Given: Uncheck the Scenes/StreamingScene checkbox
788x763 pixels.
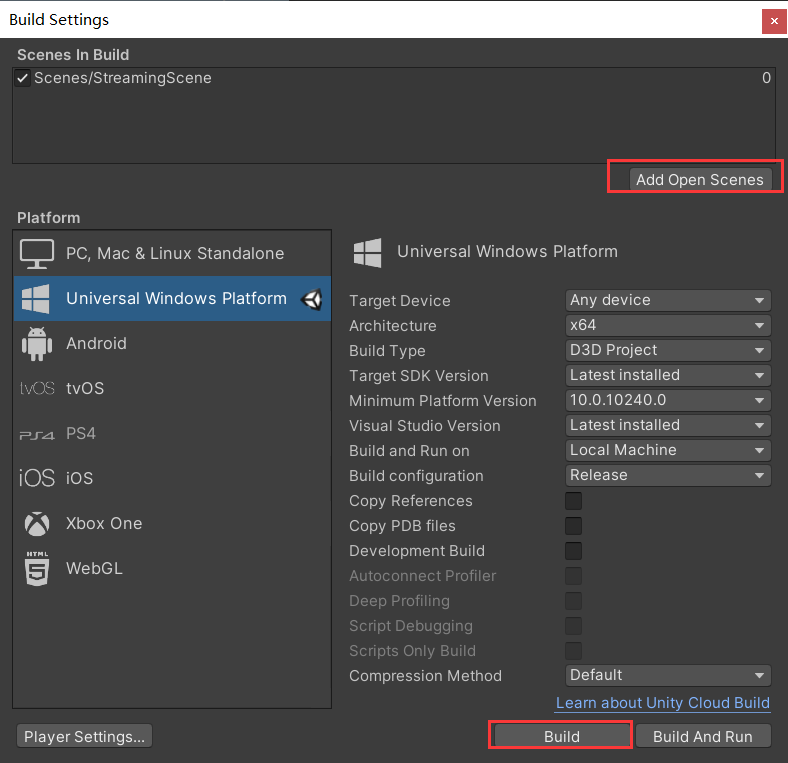Looking at the screenshot, I should pyautogui.click(x=23, y=78).
